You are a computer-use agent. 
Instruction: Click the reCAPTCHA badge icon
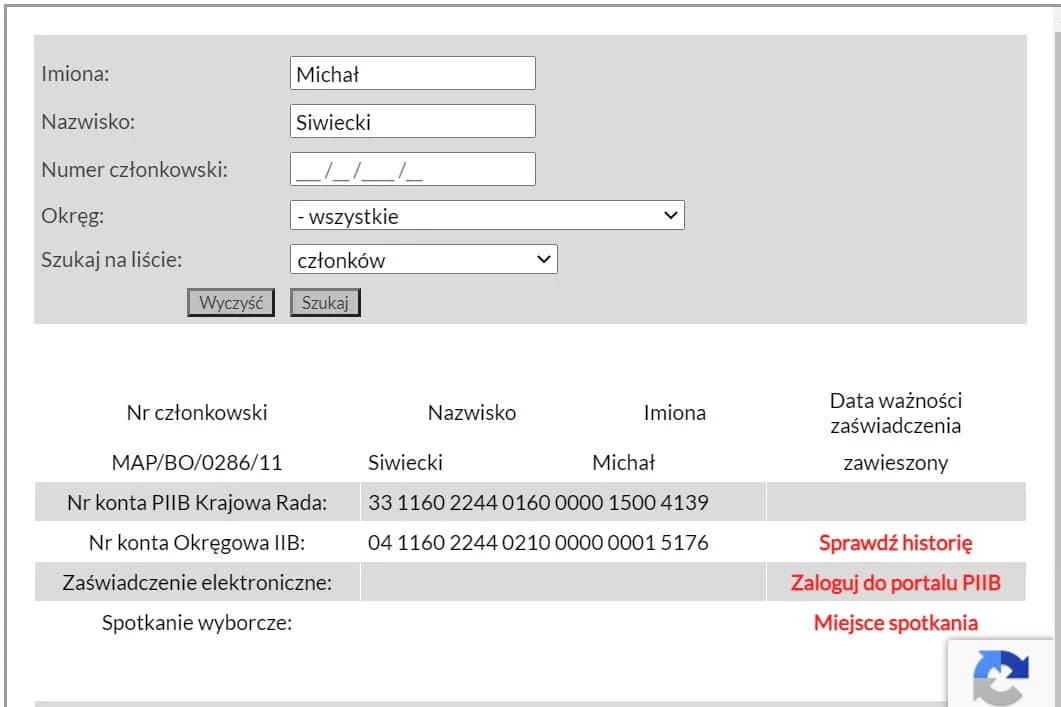click(1000, 676)
